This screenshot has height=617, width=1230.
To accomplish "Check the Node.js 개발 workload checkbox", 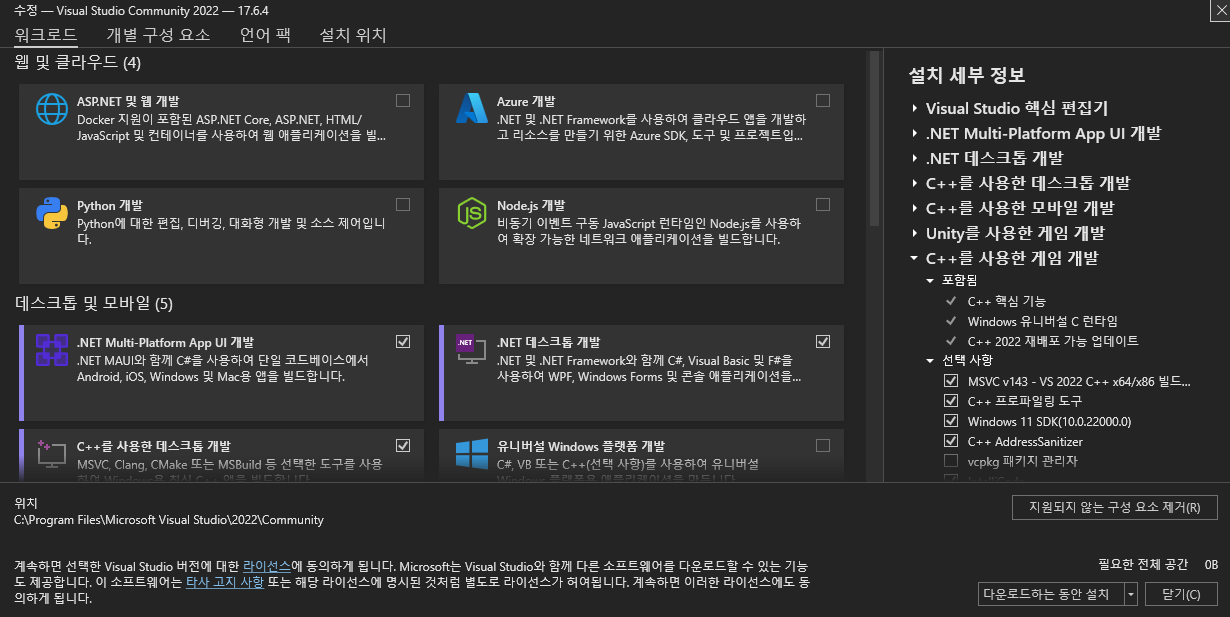I will 823,204.
